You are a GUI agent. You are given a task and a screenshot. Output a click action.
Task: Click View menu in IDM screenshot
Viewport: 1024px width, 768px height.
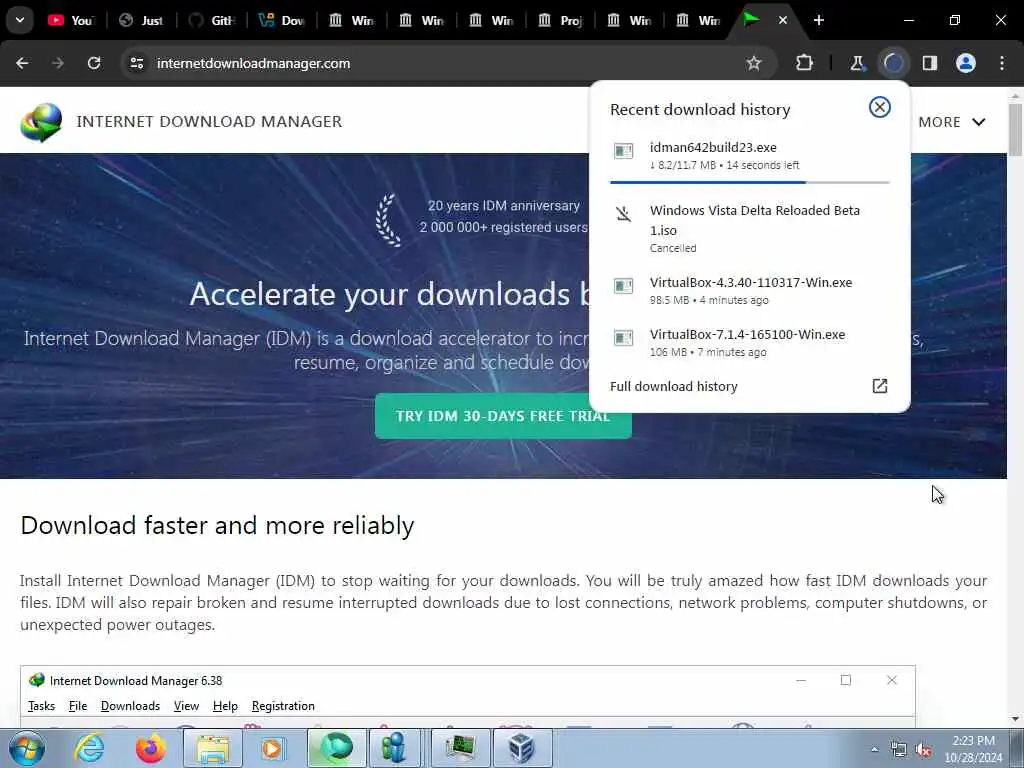(186, 706)
